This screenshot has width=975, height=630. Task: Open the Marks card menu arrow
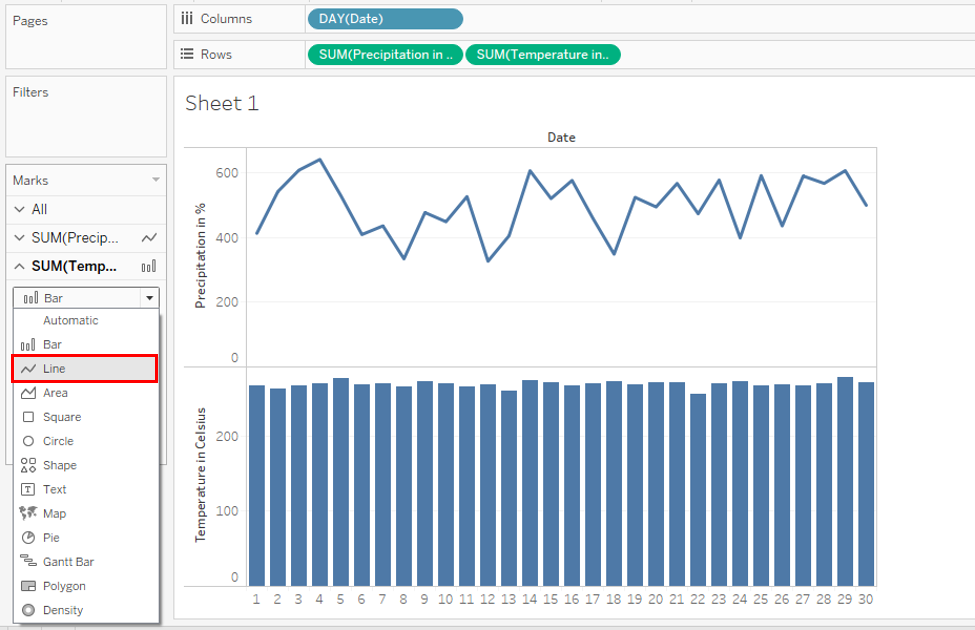click(155, 181)
